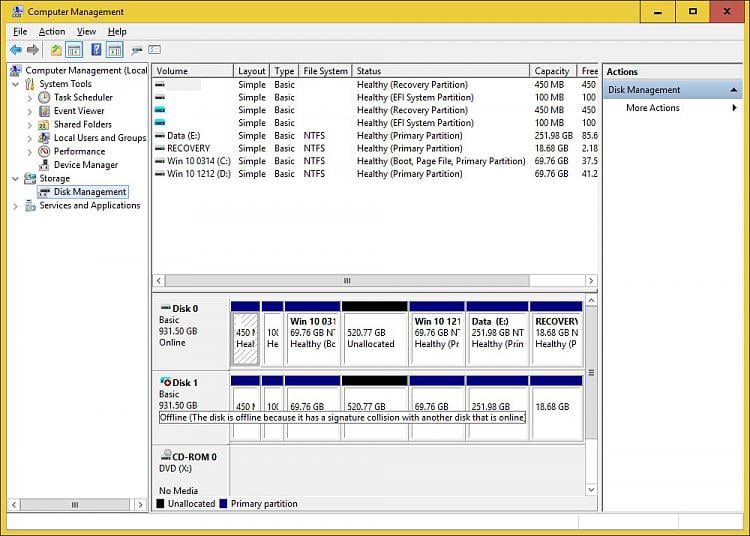The height and width of the screenshot is (536, 750).
Task: Sort by the Free column header
Action: [x=589, y=71]
